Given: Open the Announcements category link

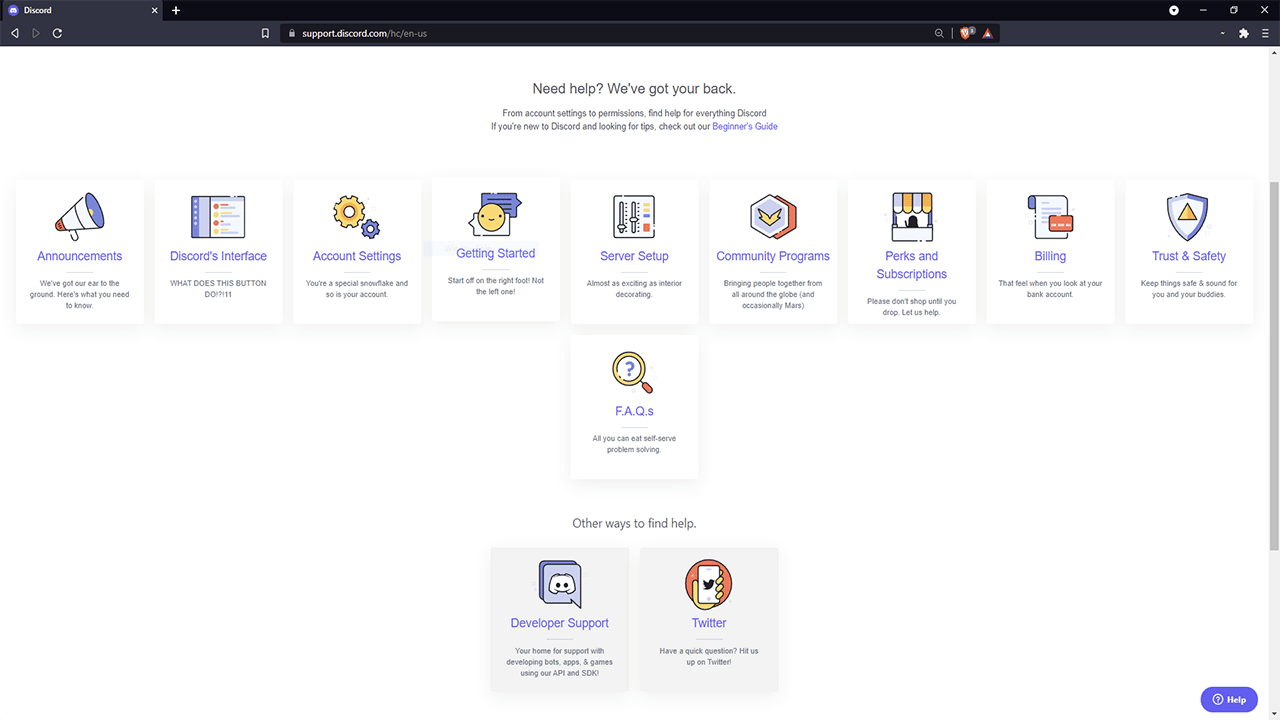Looking at the screenshot, I should coord(80,256).
